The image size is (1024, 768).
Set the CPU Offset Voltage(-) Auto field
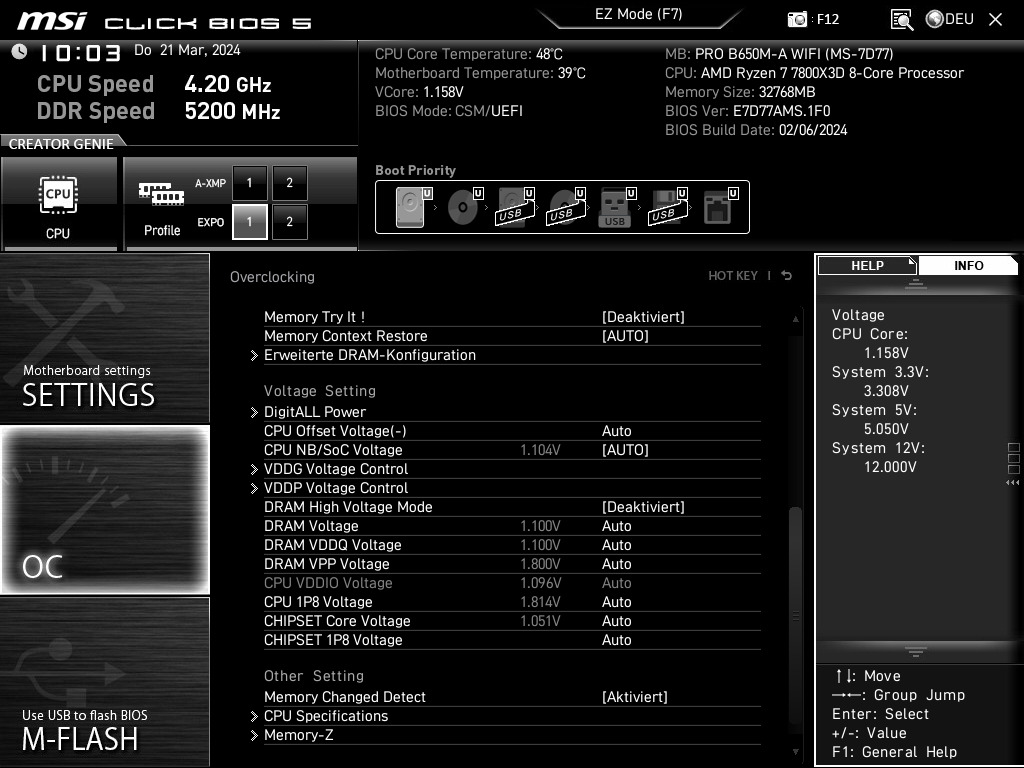tap(616, 431)
